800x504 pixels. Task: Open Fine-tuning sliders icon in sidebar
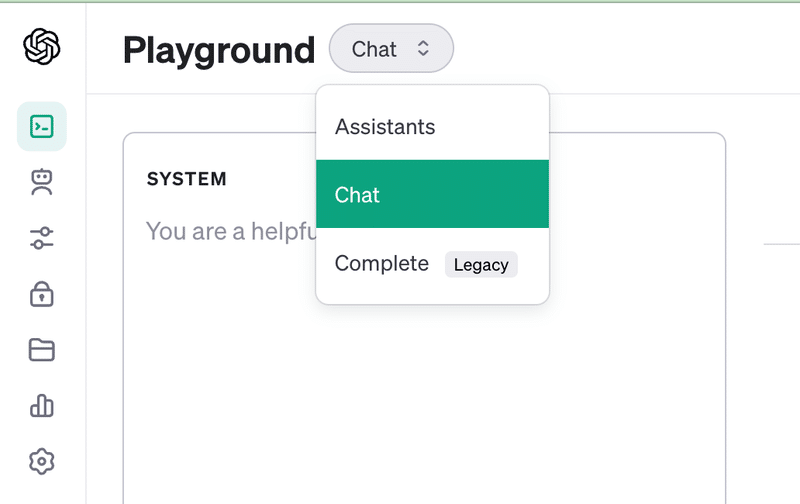42,238
